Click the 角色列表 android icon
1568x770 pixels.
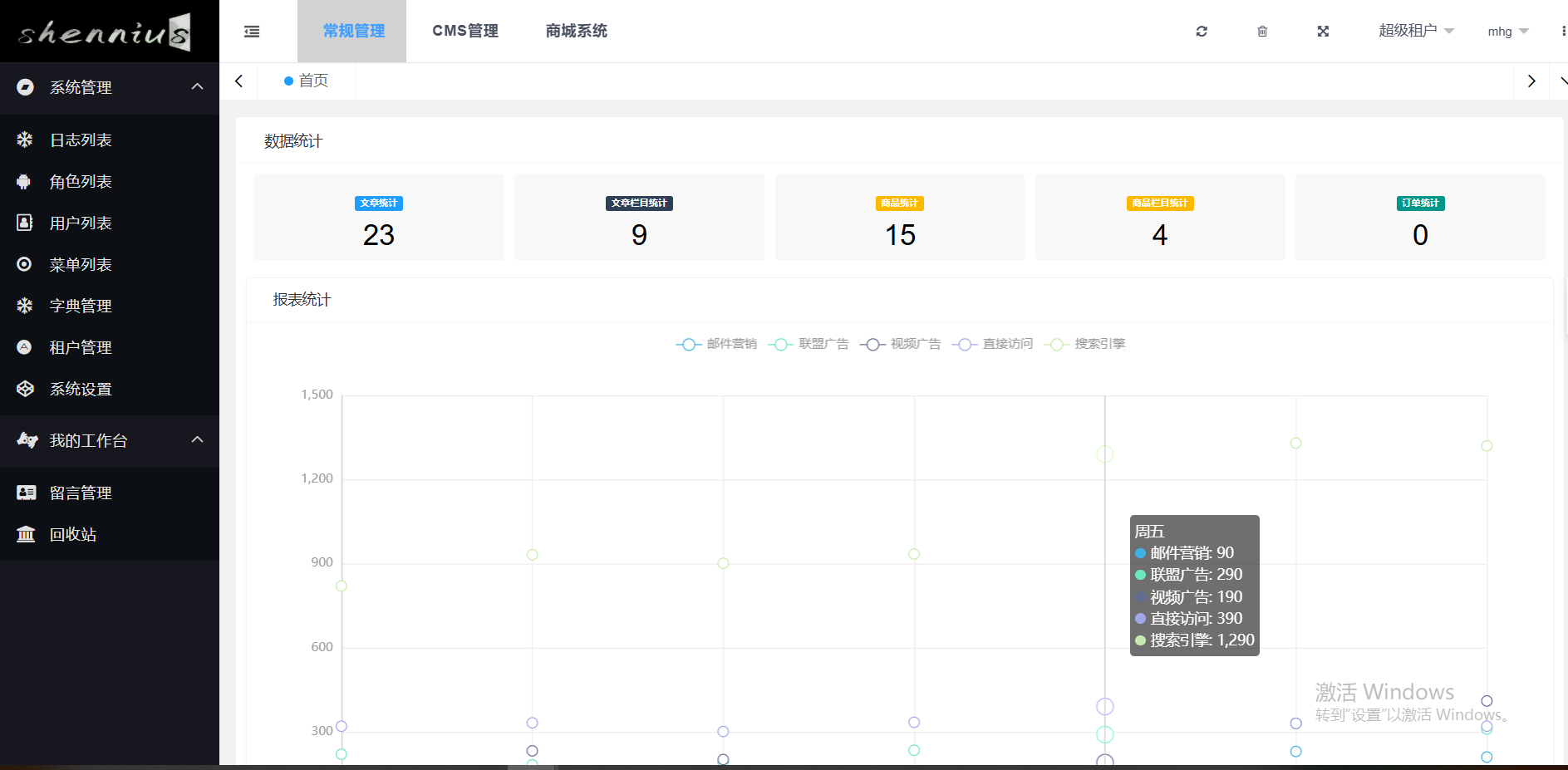point(24,181)
